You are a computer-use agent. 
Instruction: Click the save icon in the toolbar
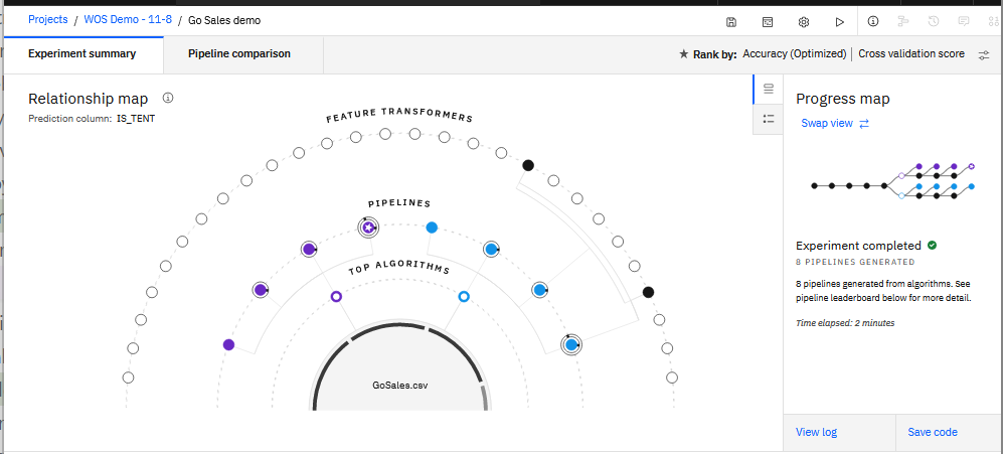pyautogui.click(x=731, y=21)
